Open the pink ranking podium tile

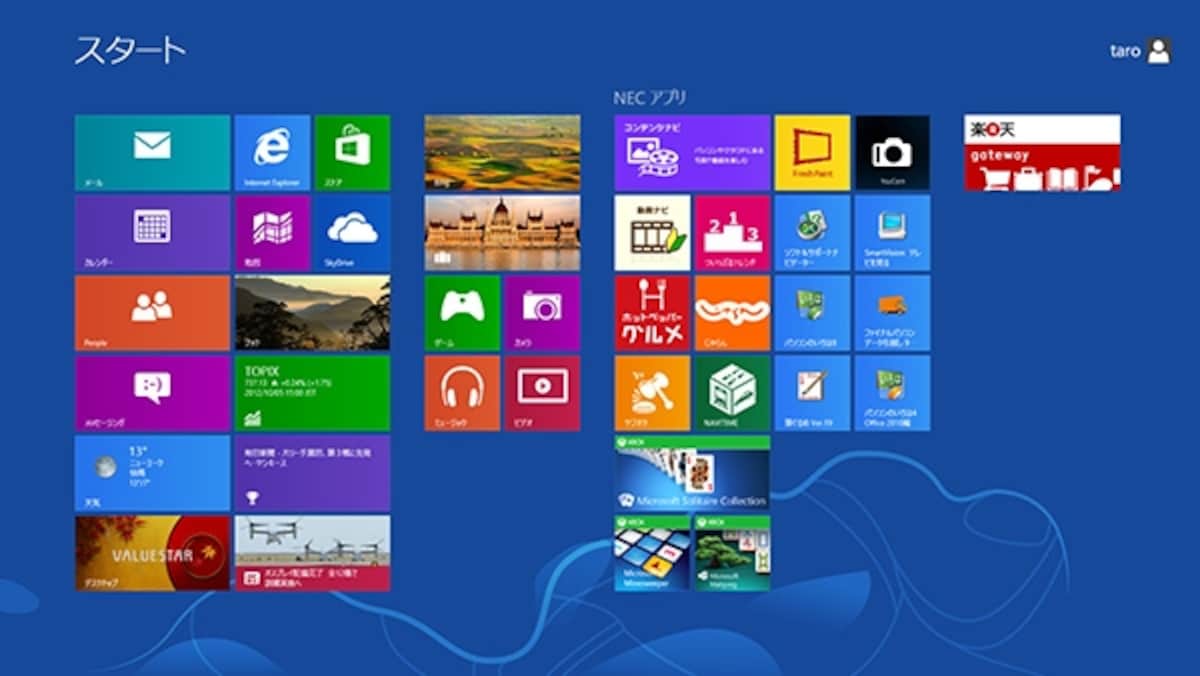tap(732, 232)
